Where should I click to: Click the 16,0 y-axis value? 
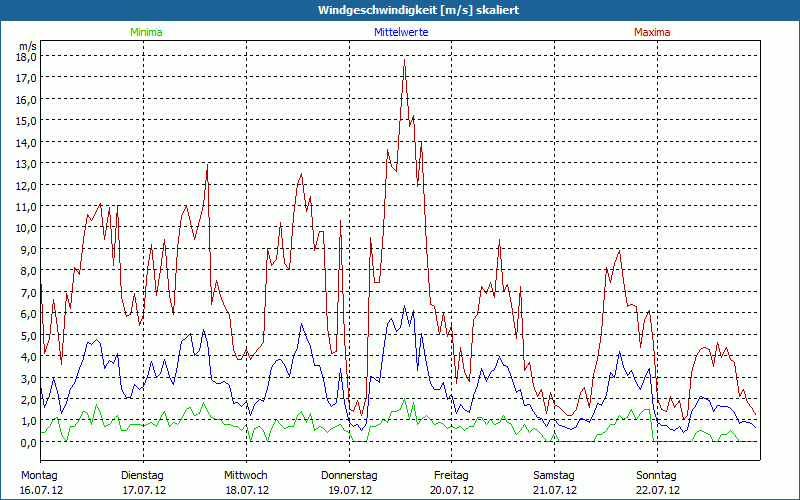point(28,99)
